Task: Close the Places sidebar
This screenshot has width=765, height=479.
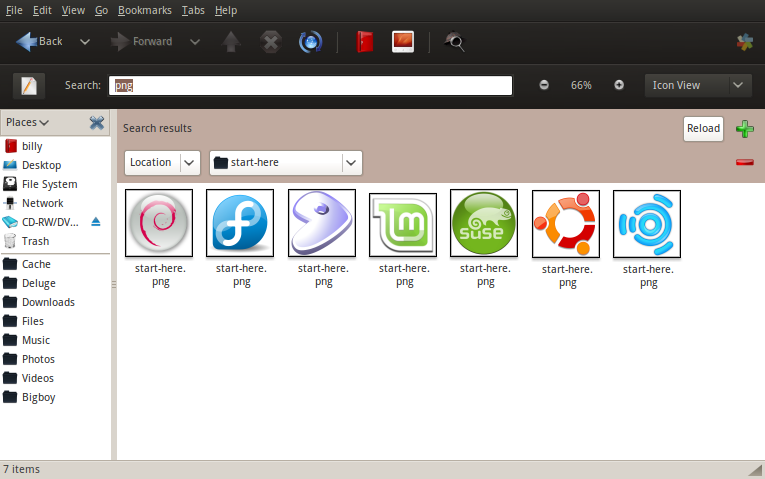Action: (x=97, y=122)
